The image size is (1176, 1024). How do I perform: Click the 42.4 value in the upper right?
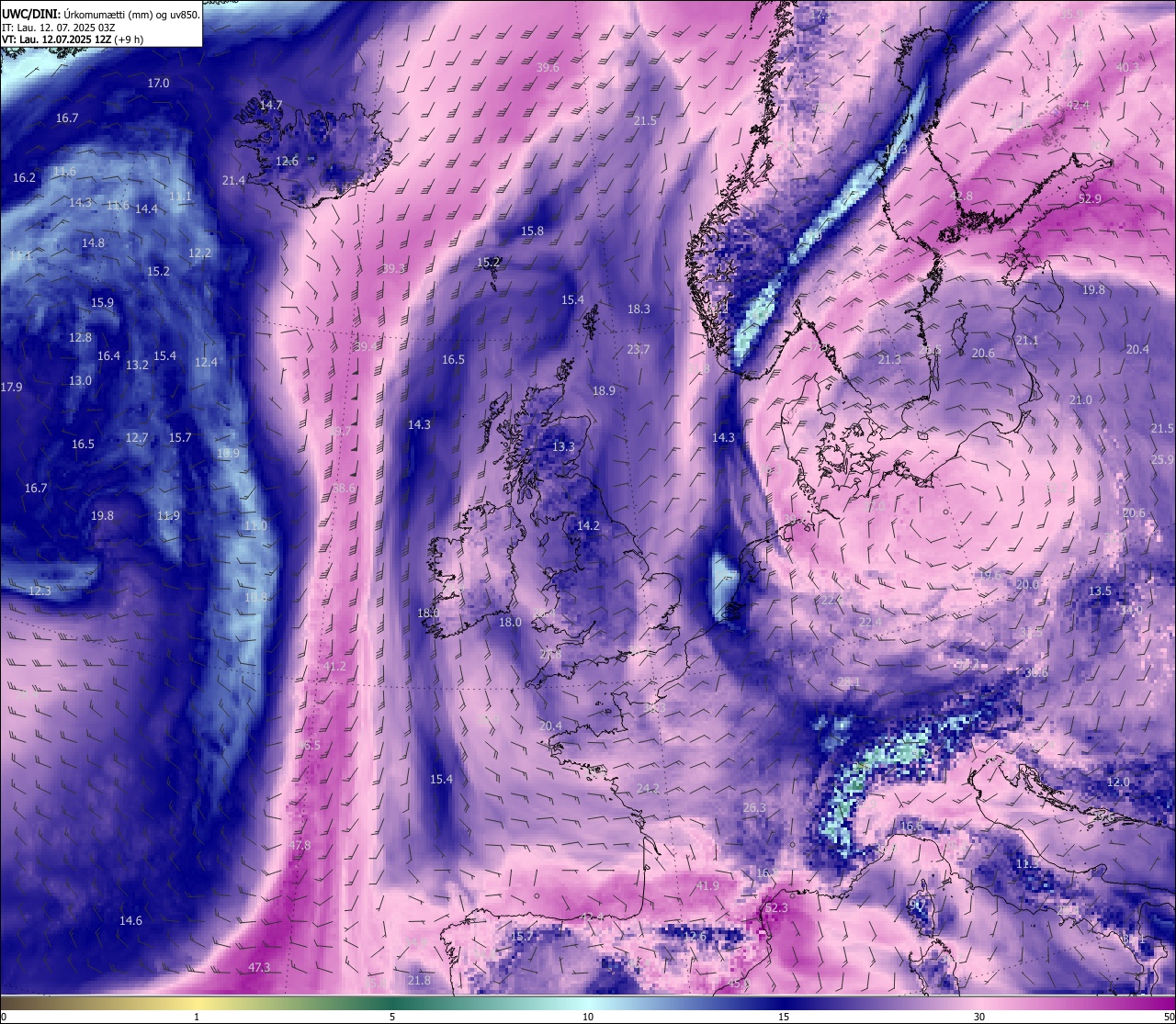(x=1078, y=106)
